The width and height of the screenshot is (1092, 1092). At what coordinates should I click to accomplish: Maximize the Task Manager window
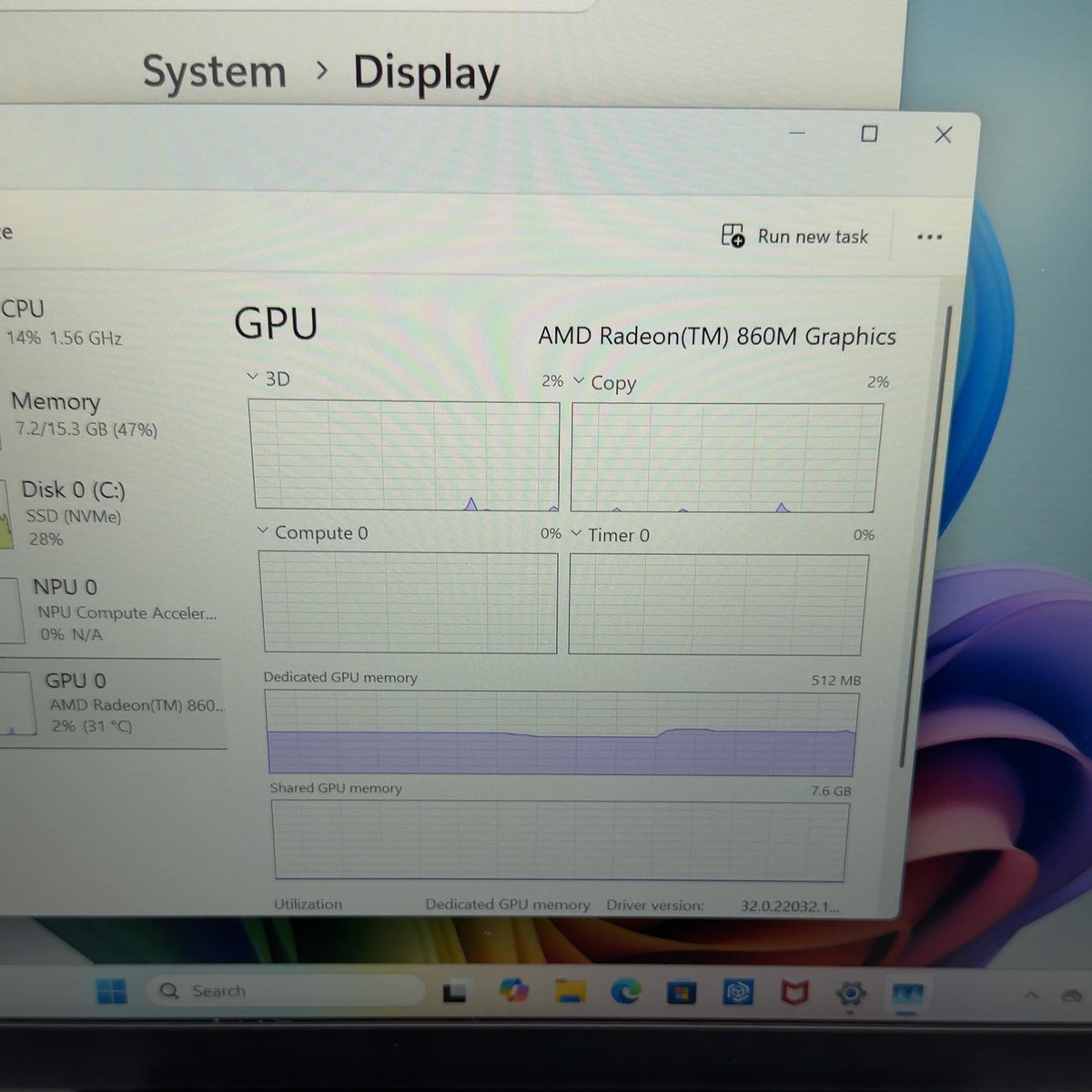tap(869, 134)
